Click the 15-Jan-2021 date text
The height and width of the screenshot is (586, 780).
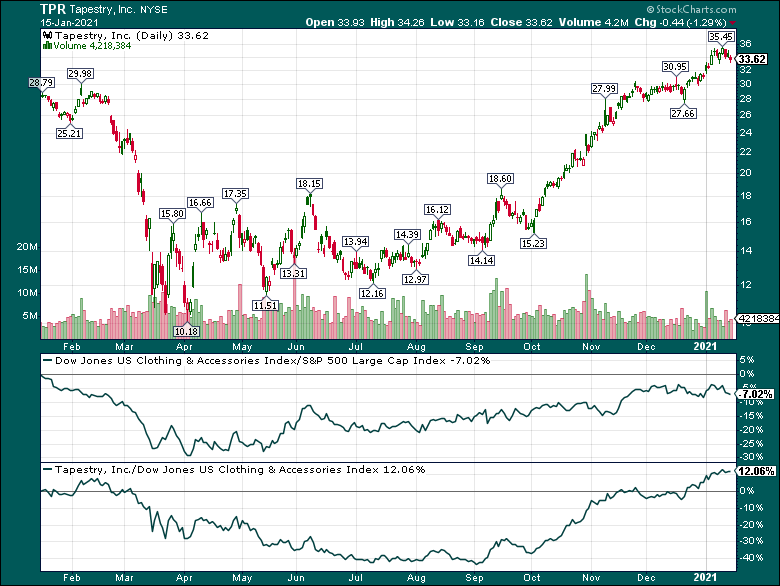click(x=69, y=23)
